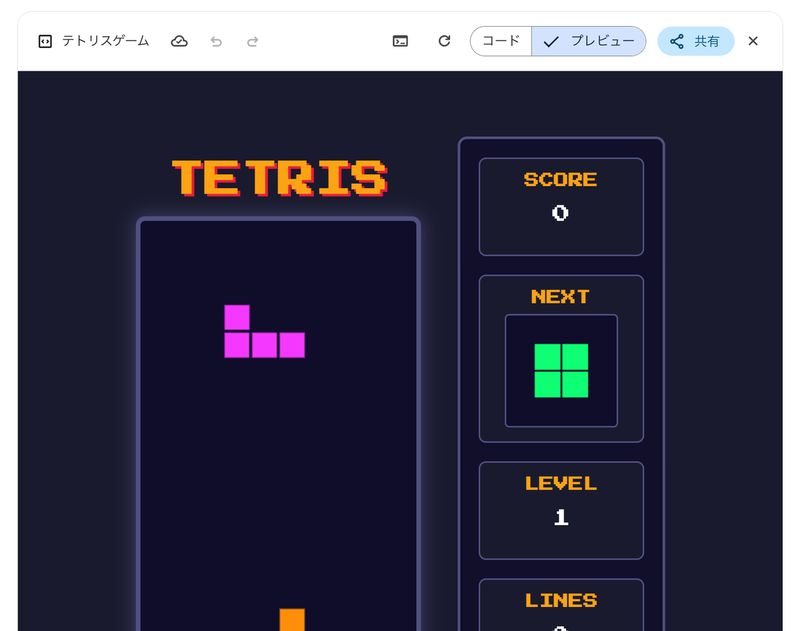Click the TETRIS game title
The width and height of the screenshot is (800, 631).
coord(280,178)
